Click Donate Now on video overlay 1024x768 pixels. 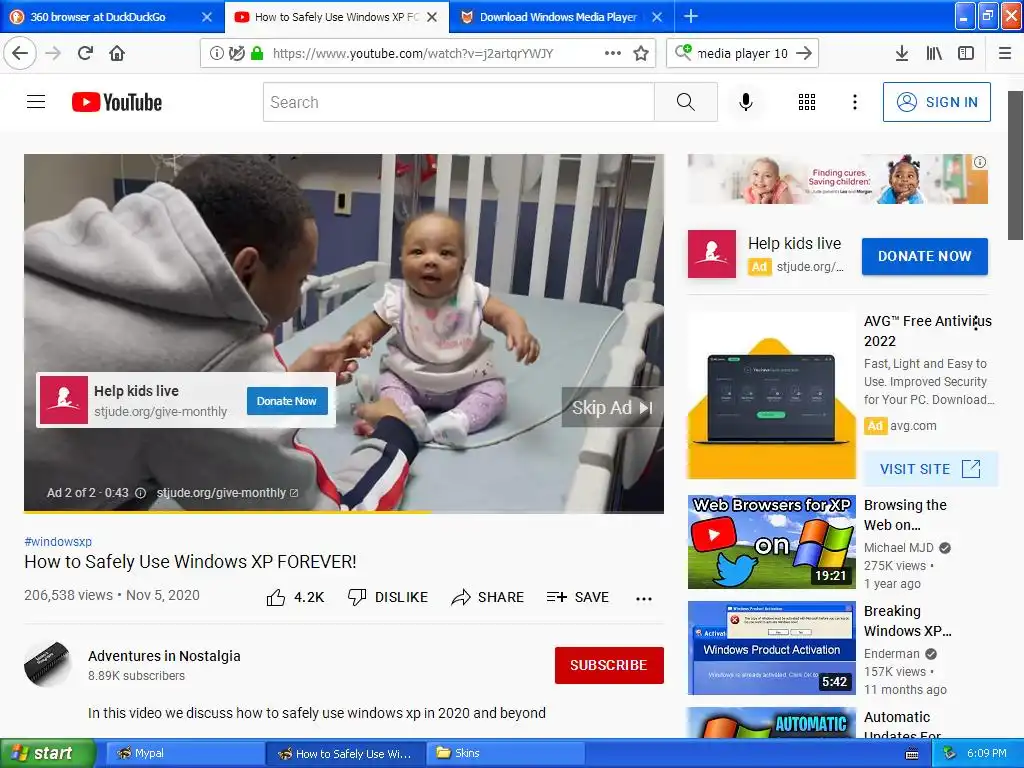tap(286, 401)
